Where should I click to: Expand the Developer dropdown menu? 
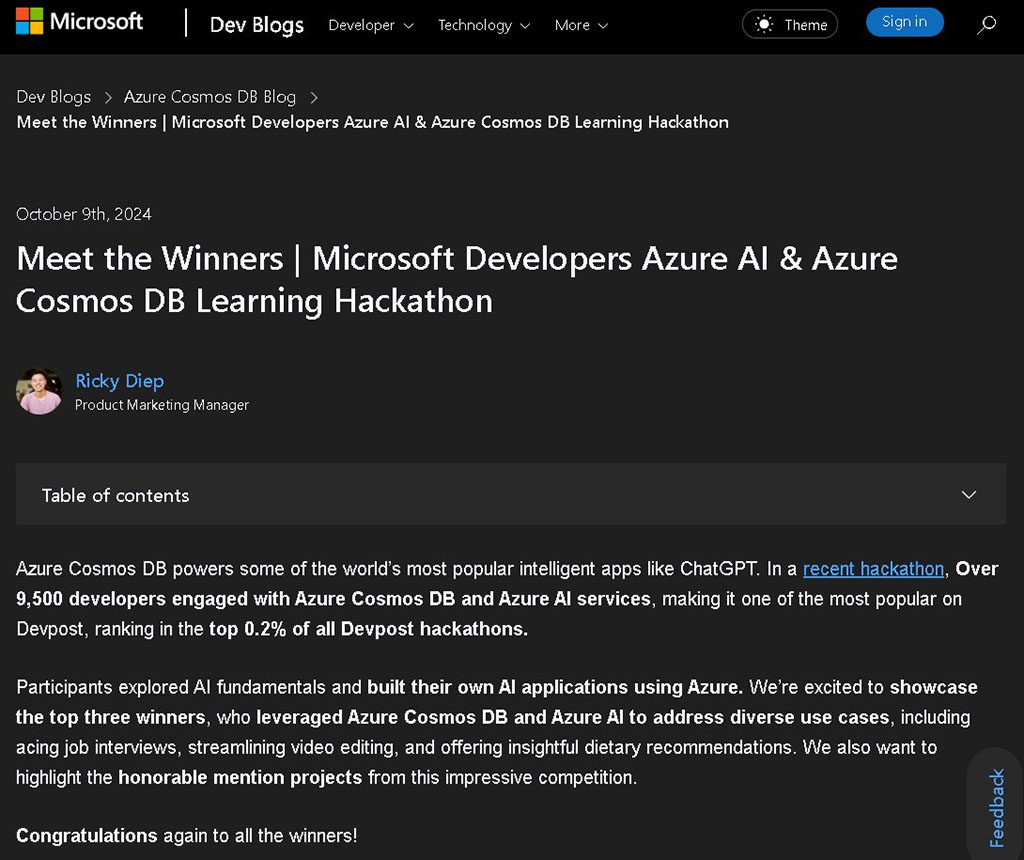(x=370, y=25)
